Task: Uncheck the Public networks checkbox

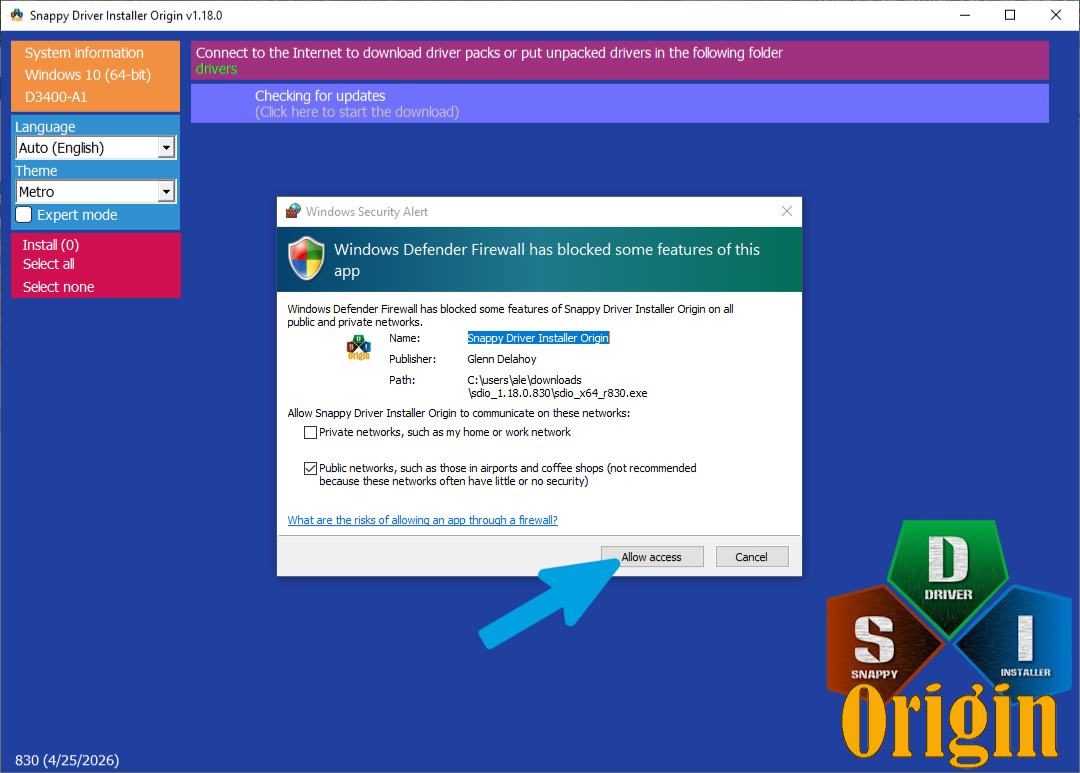Action: [311, 468]
